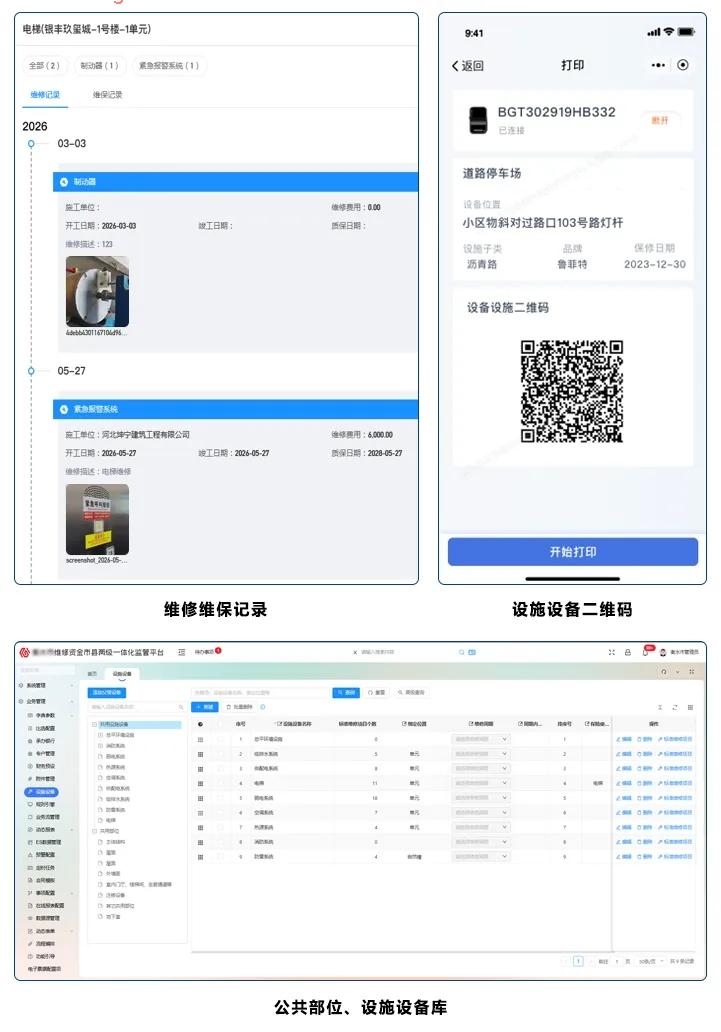Click the blue add button above the tree
The width and height of the screenshot is (721, 1032).
(x=107, y=692)
